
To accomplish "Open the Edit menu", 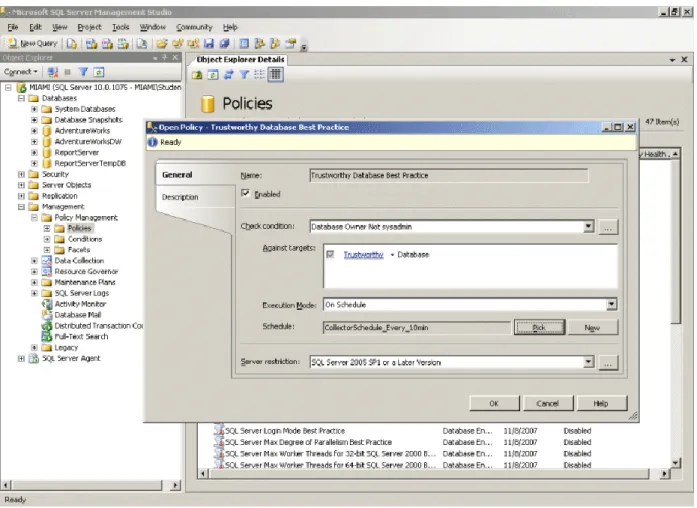I will [x=35, y=27].
